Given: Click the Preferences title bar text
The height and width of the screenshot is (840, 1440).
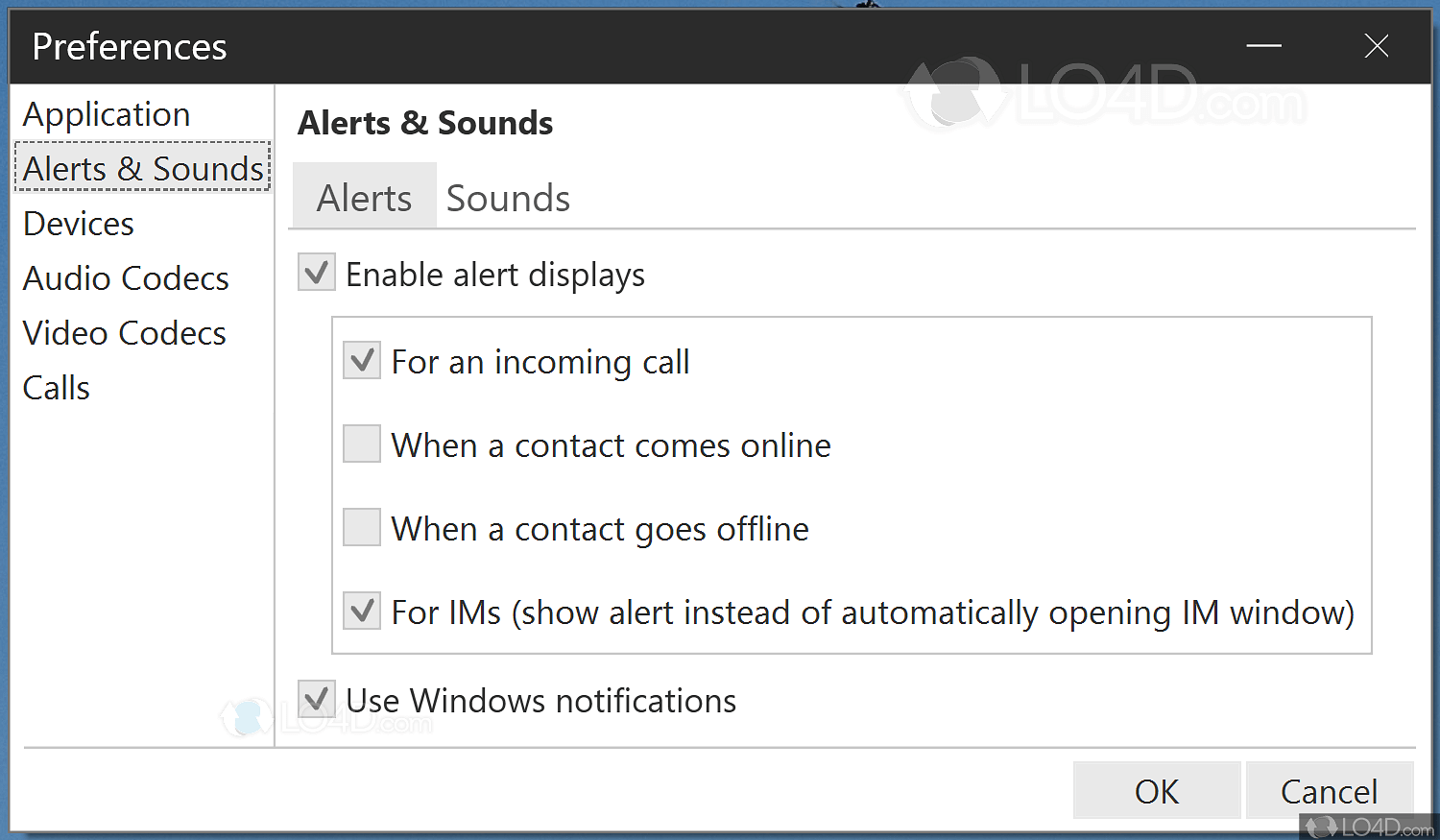Looking at the screenshot, I should [x=129, y=46].
